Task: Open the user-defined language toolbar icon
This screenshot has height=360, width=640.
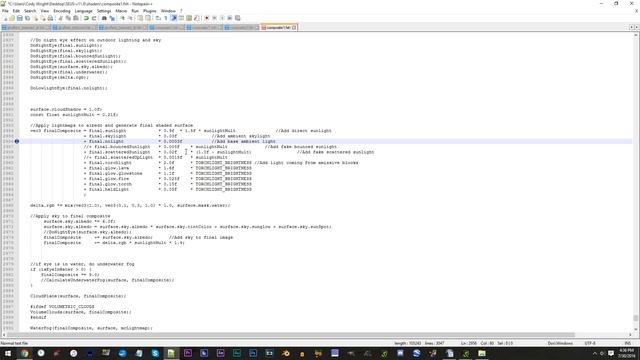Action: [181, 18]
